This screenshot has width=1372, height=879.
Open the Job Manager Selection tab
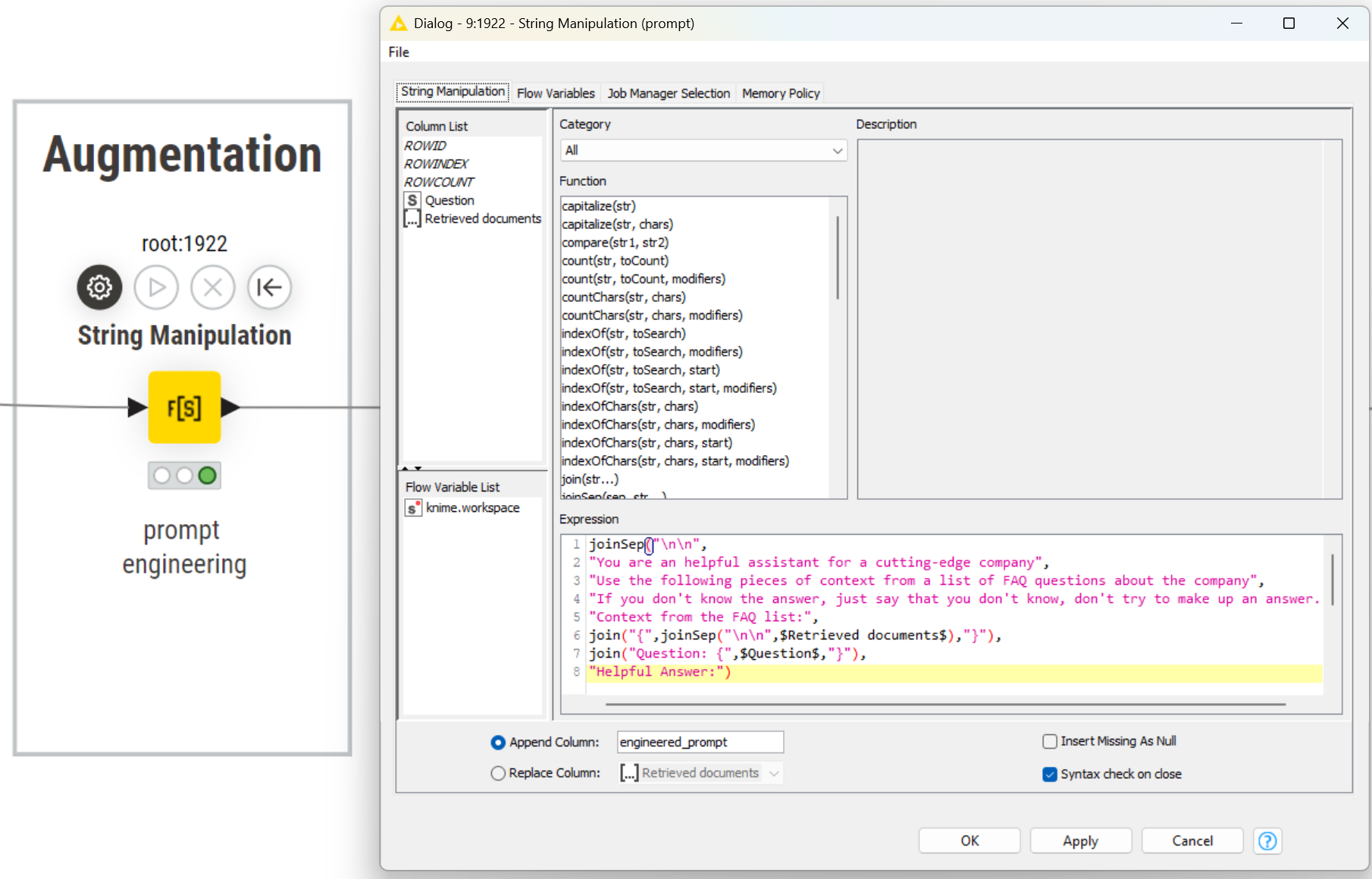pos(669,93)
